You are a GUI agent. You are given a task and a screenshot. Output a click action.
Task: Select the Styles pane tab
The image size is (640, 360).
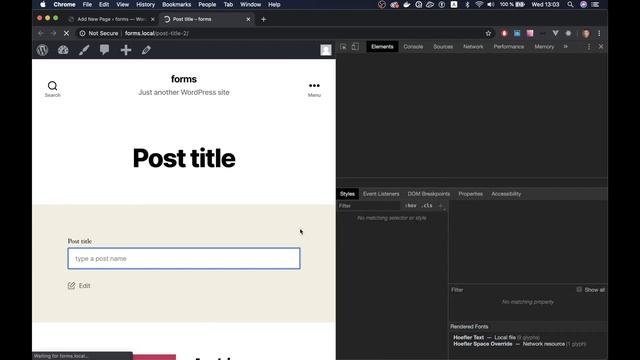click(x=347, y=194)
